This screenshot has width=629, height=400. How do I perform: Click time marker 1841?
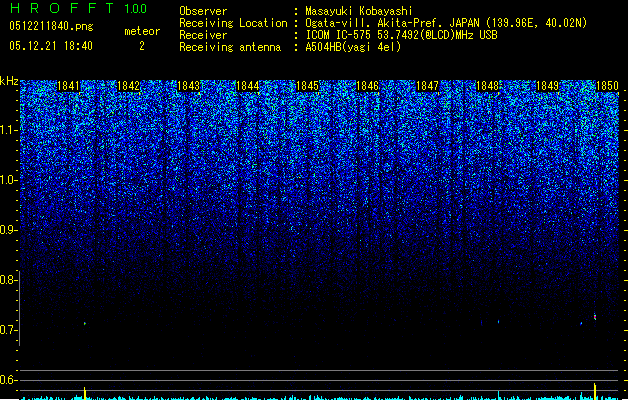[x=68, y=86]
